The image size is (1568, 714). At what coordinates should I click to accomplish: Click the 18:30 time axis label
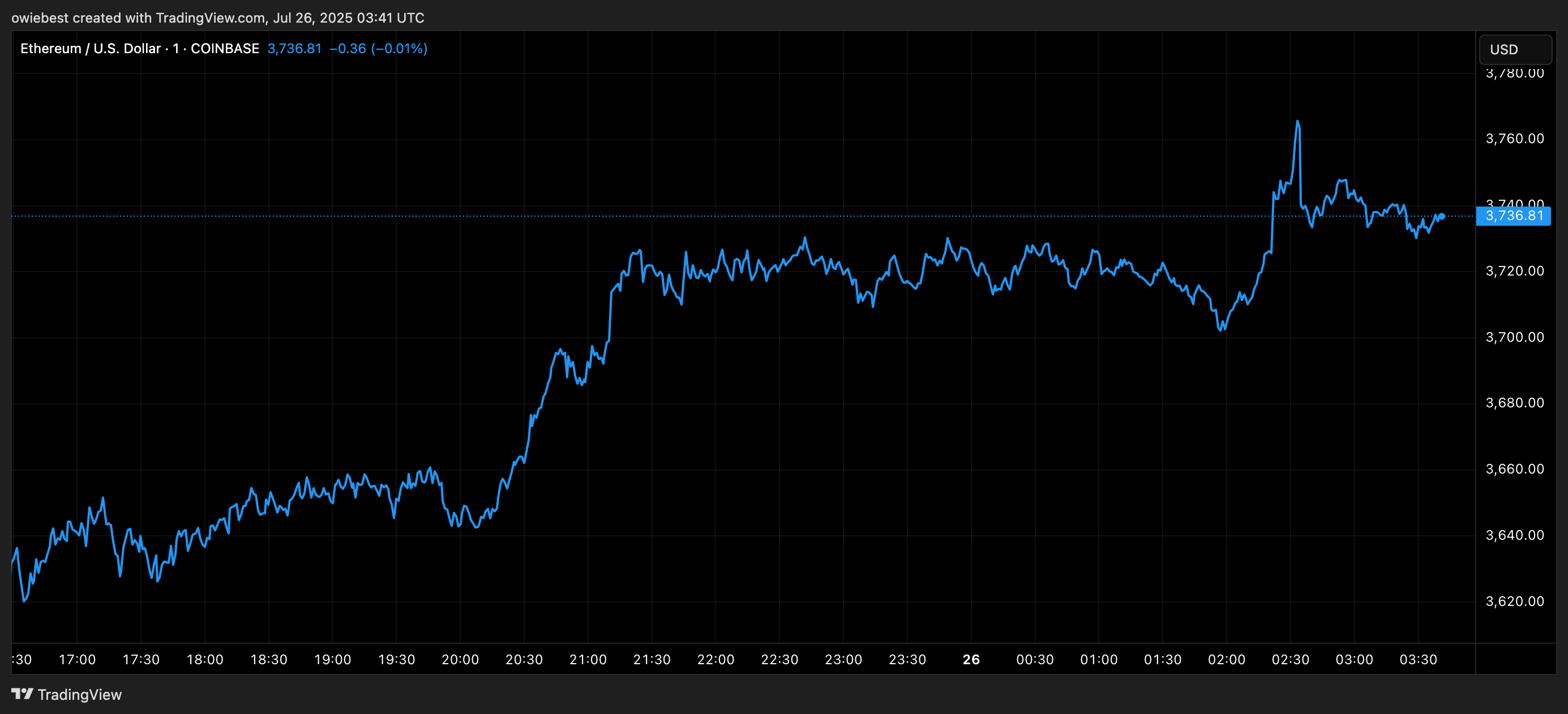[x=269, y=659]
